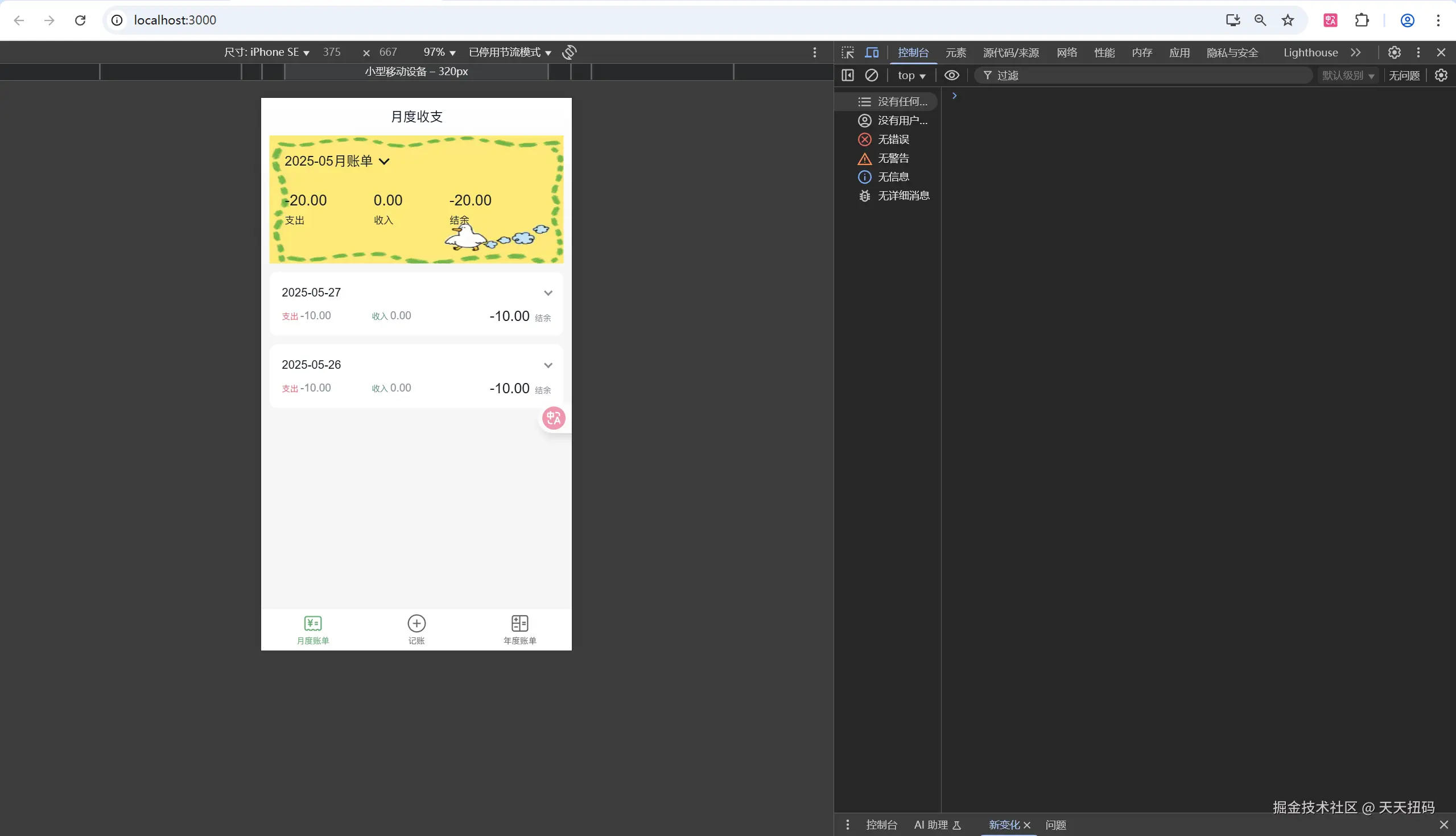Open DevTools settings gear icon
The image size is (1456, 836).
(1394, 52)
